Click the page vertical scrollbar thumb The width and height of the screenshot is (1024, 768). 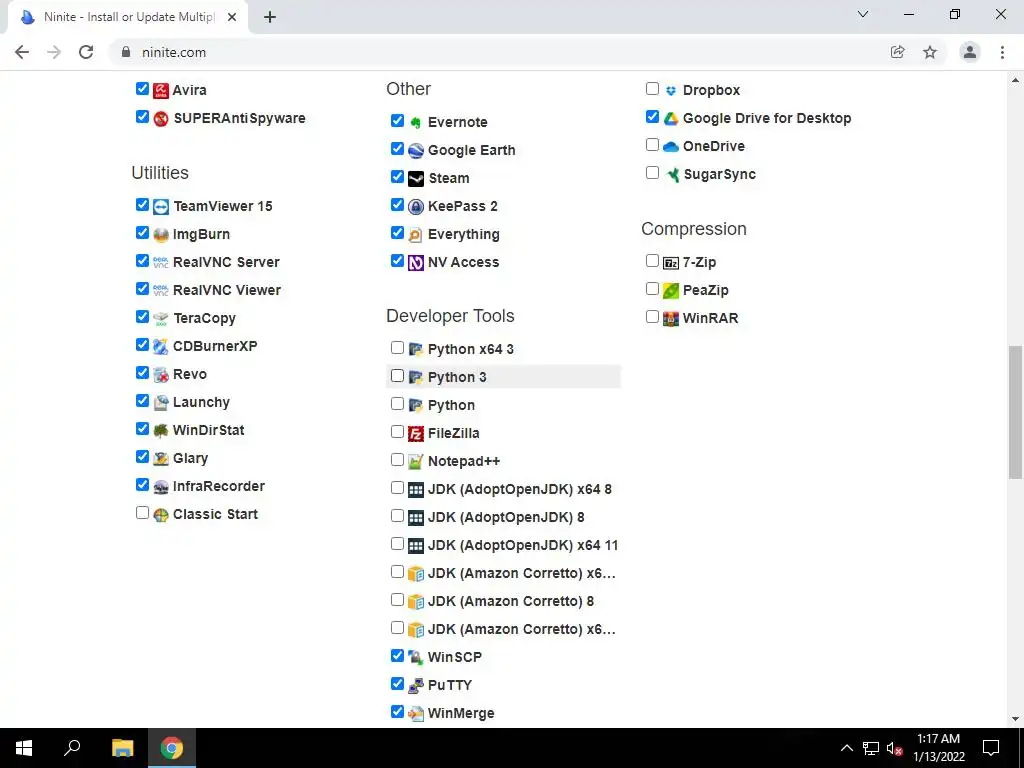[x=1015, y=413]
